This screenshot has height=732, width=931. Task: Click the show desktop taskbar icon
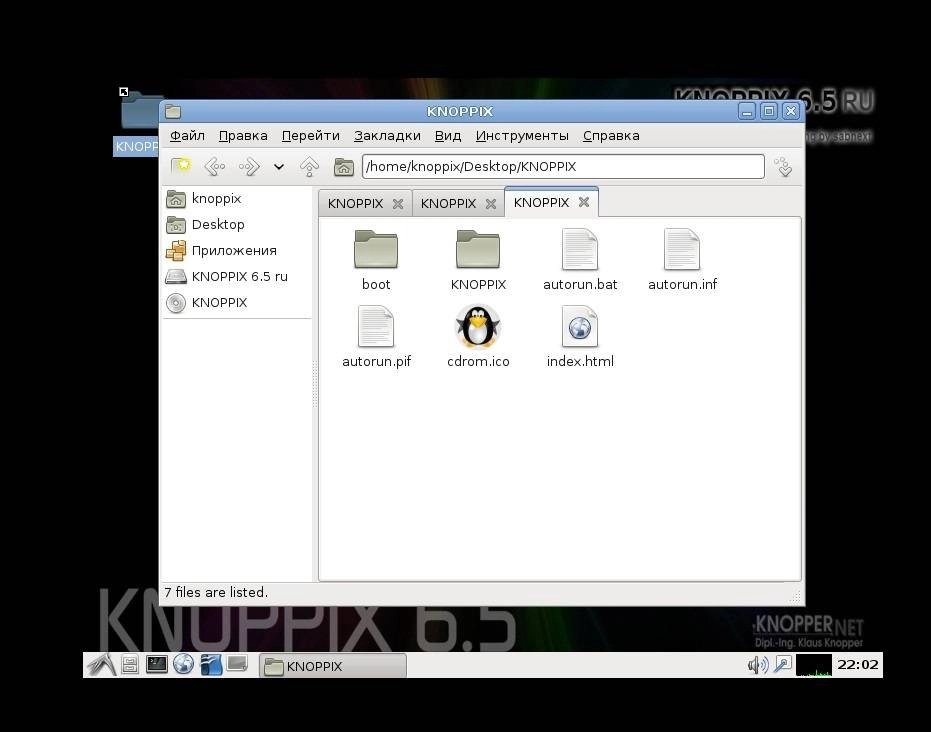(x=237, y=663)
